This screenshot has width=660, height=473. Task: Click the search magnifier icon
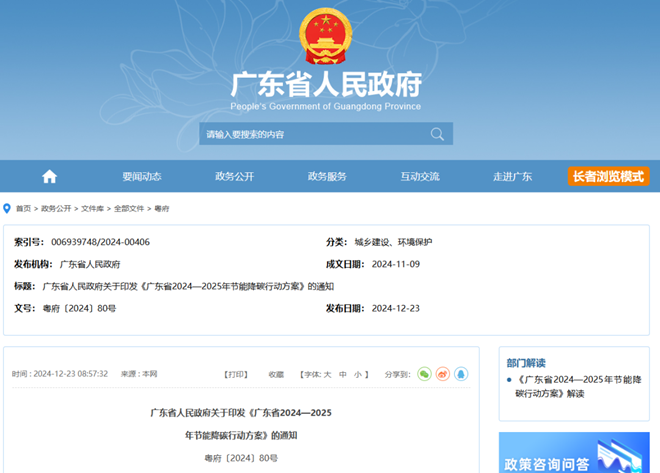437,134
